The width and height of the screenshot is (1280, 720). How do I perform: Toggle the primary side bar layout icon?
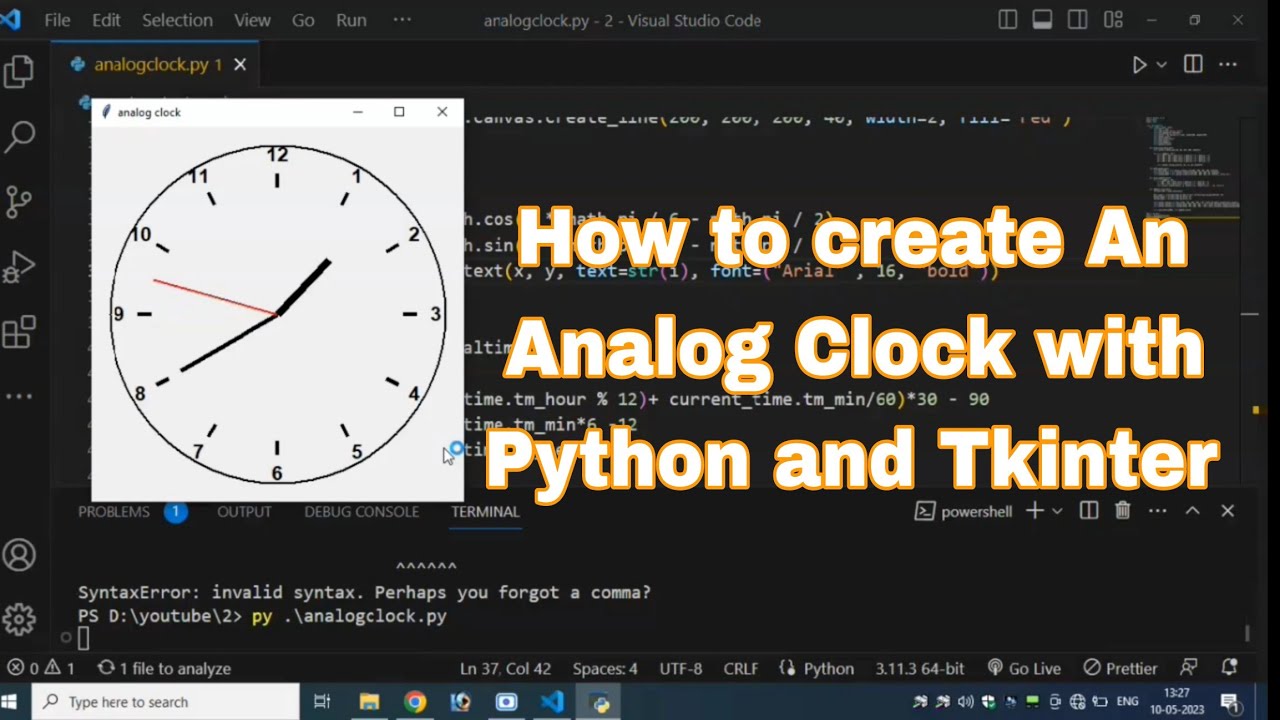(1008, 20)
